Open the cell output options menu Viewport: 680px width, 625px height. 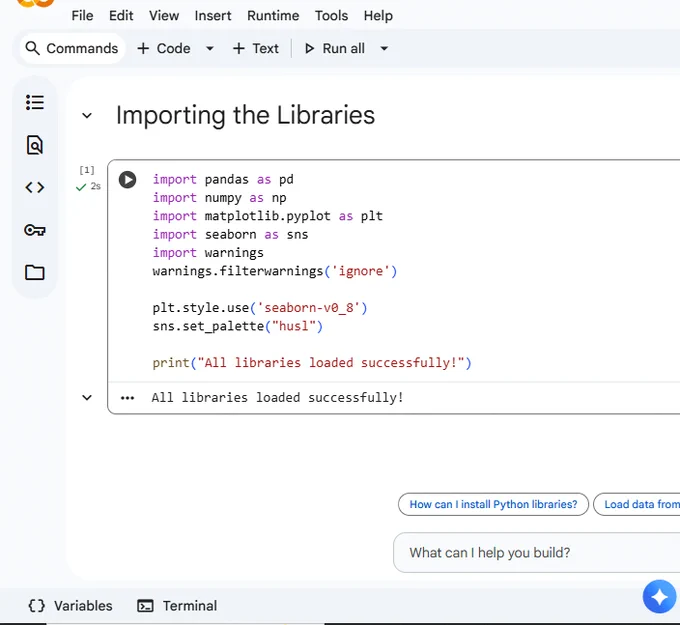(127, 398)
